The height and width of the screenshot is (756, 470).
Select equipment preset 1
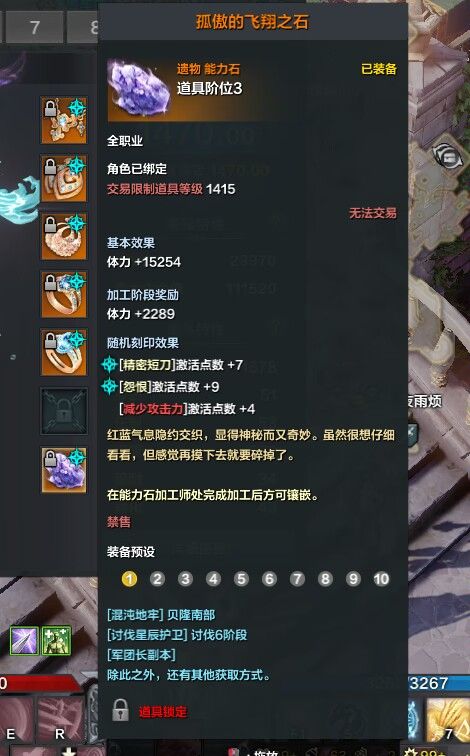129,579
